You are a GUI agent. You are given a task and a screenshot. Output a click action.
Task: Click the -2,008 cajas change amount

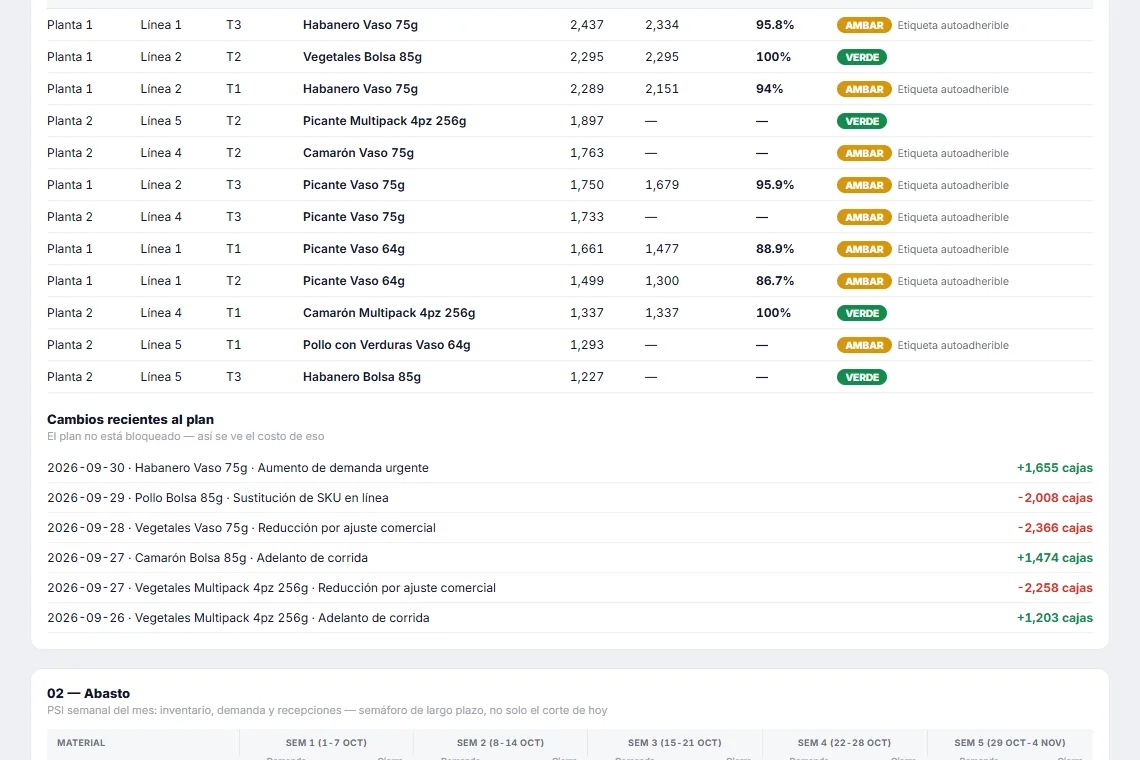1055,498
